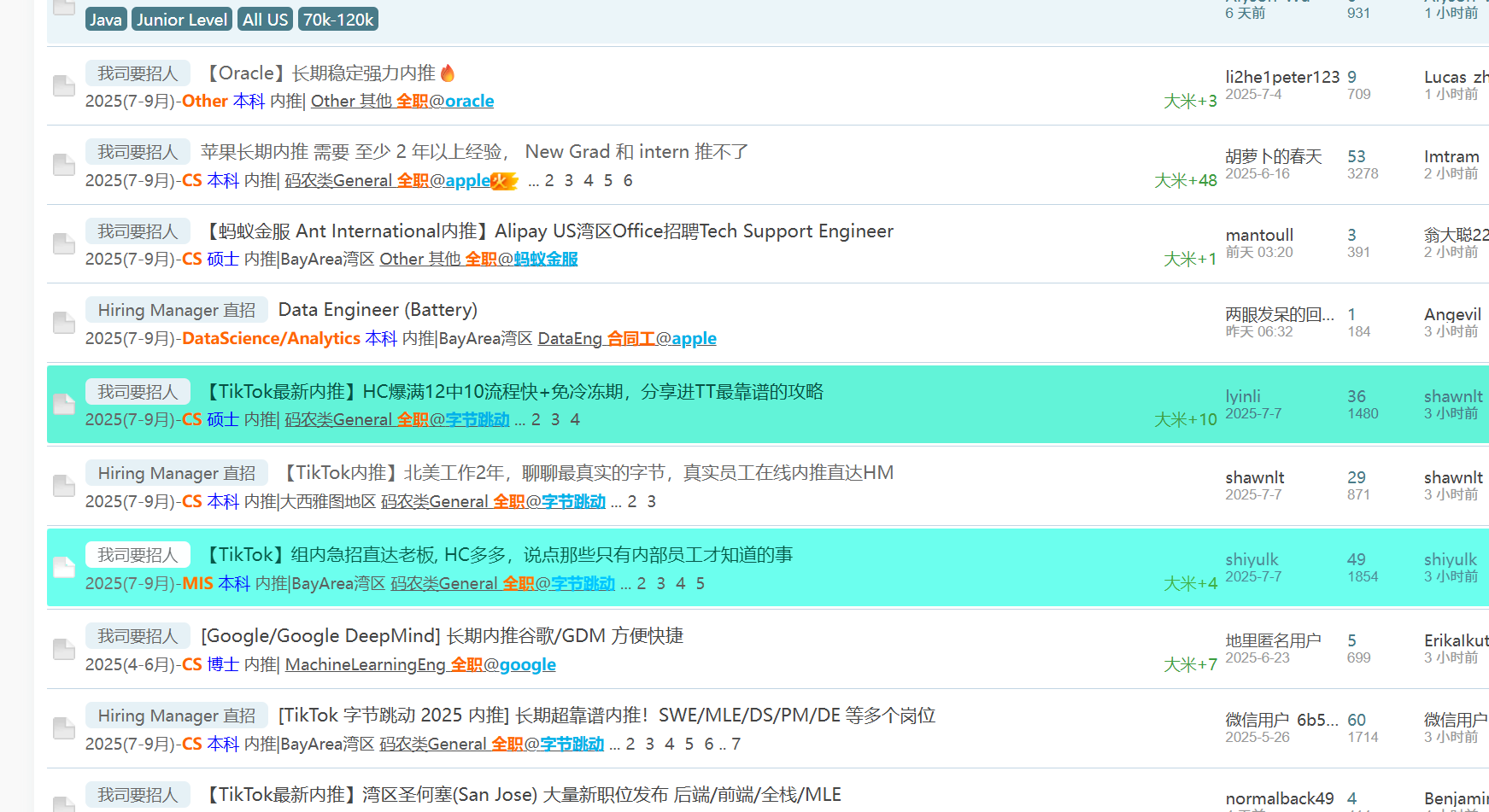Image resolution: width=1489 pixels, height=812 pixels.
Task: Go to page 6 of the Apple referral thread
Action: [x=628, y=181]
